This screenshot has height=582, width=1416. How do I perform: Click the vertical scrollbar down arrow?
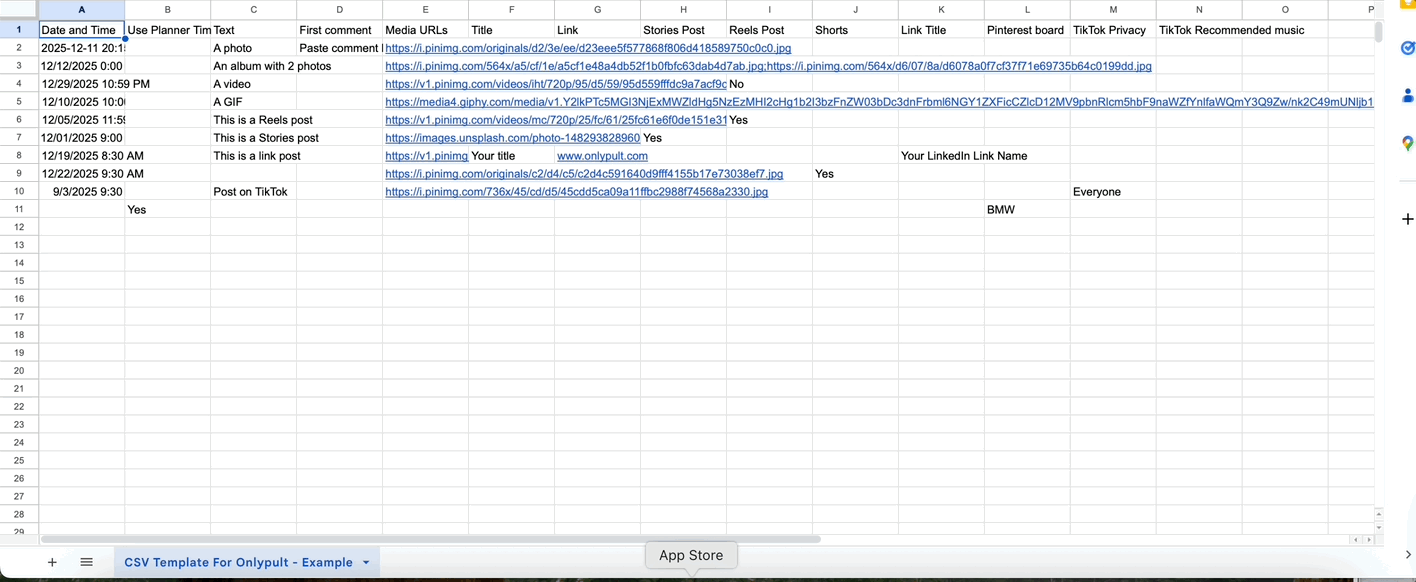click(x=1378, y=527)
